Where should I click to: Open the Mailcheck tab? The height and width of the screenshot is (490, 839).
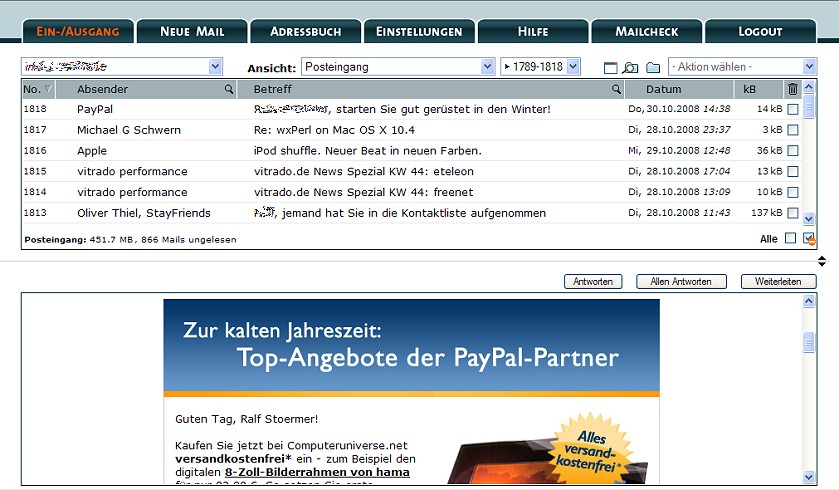(646, 32)
